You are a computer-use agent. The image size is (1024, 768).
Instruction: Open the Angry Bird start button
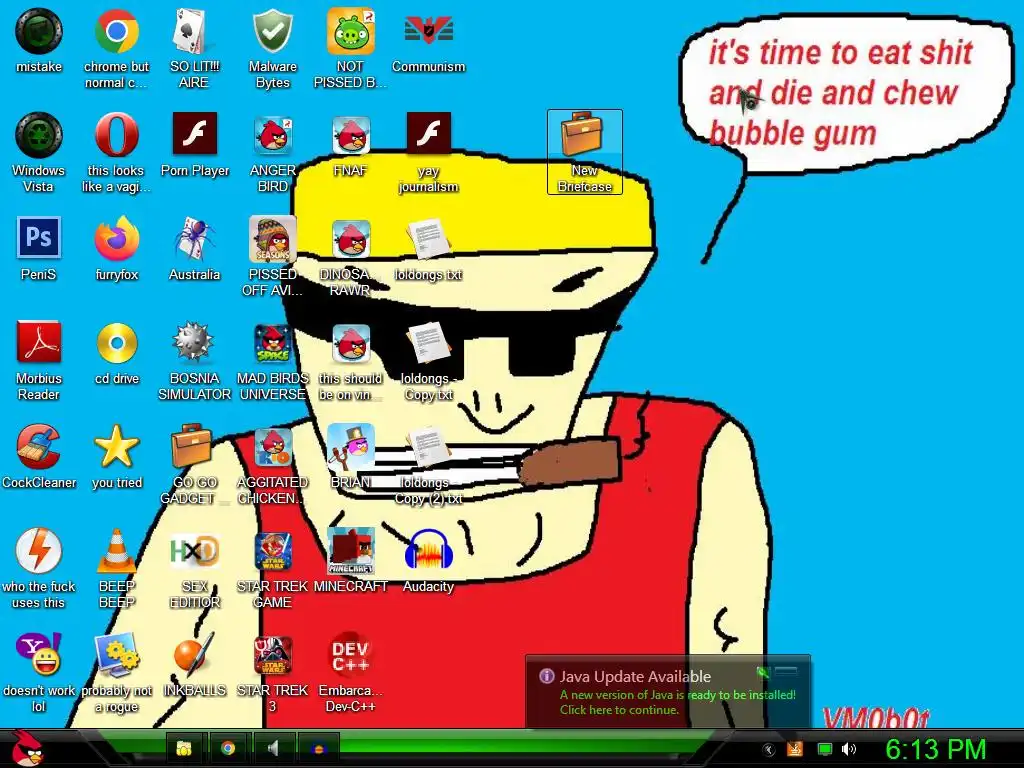click(27, 748)
